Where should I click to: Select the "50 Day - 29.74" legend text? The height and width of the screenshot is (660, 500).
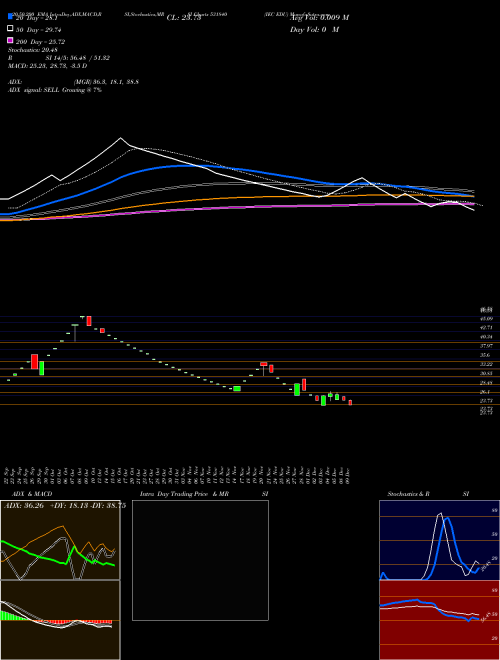[x=39, y=29]
